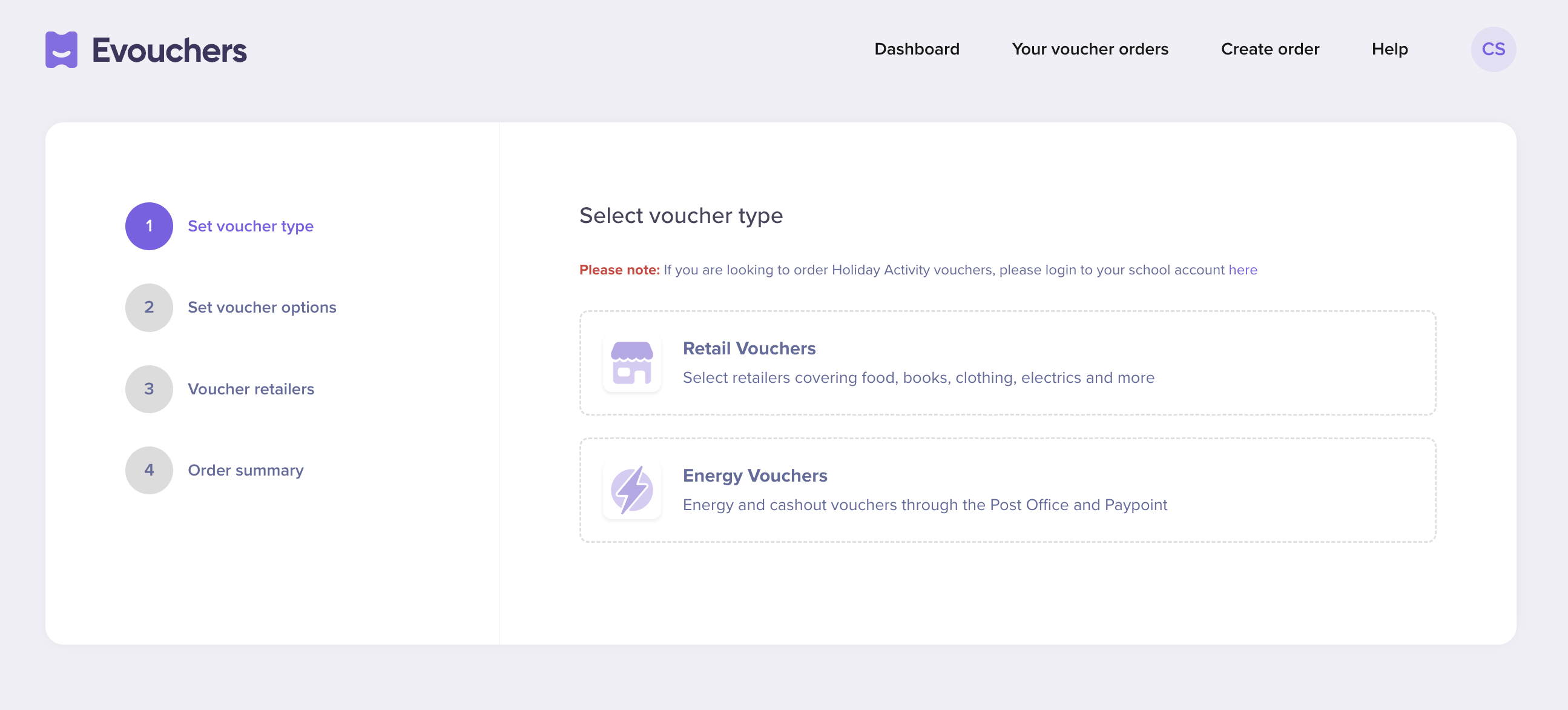Select the Retail Vouchers store icon
Viewport: 1568px width, 710px height.
pyautogui.click(x=632, y=363)
